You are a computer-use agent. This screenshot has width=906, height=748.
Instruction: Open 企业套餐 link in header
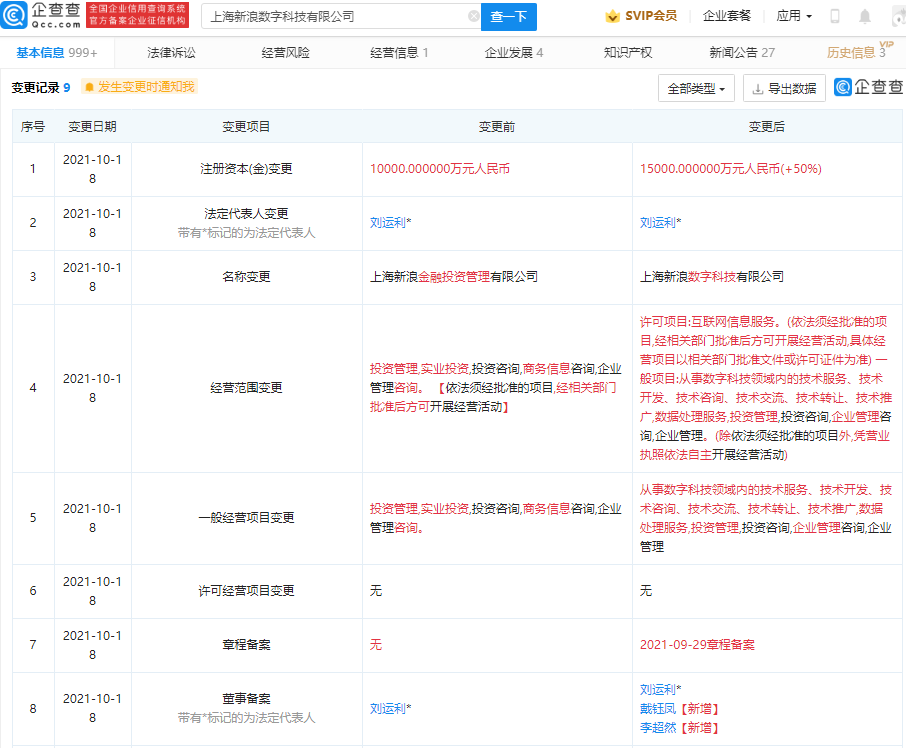tap(727, 16)
